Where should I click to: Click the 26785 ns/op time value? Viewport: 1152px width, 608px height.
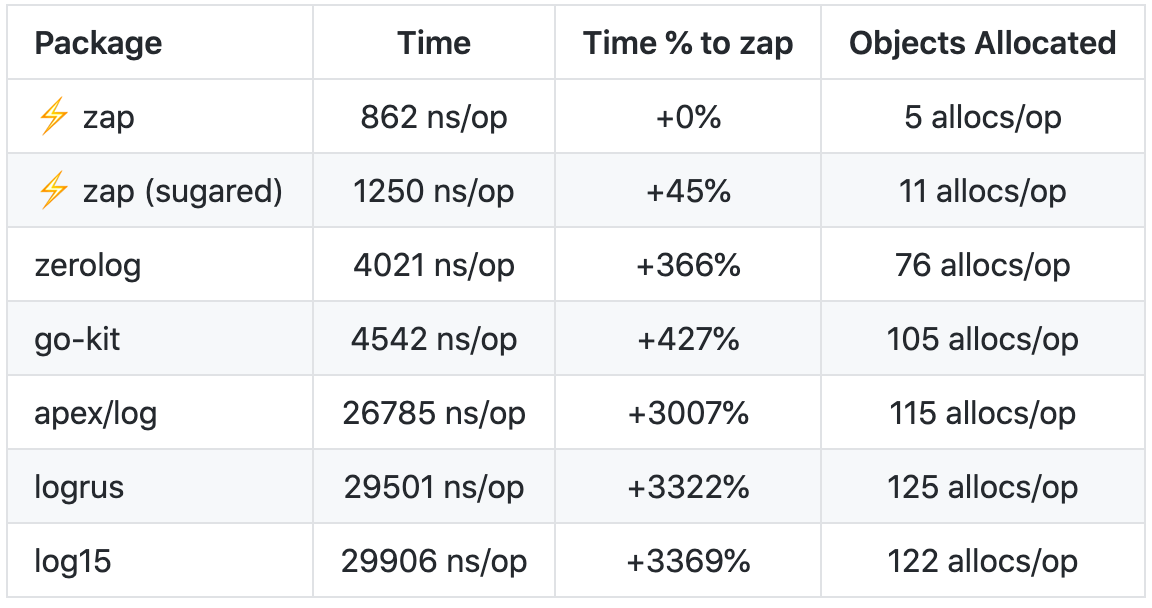pos(434,413)
